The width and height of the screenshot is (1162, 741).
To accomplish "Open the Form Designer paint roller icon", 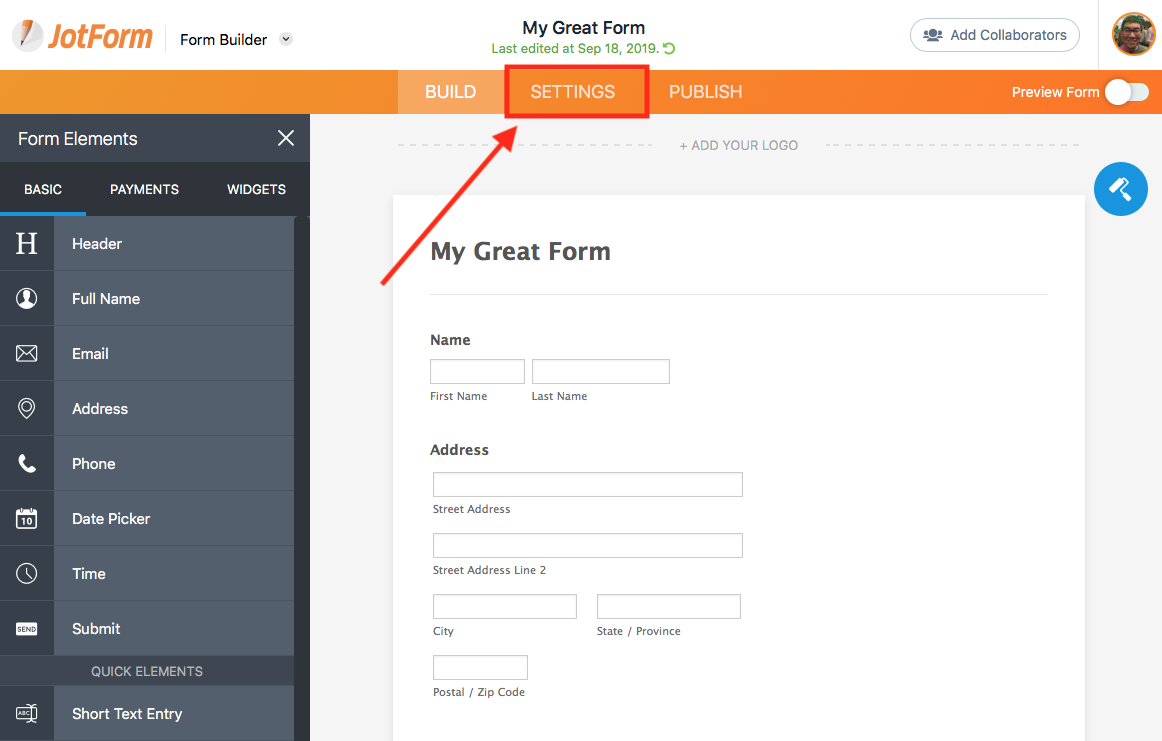I will coord(1120,189).
